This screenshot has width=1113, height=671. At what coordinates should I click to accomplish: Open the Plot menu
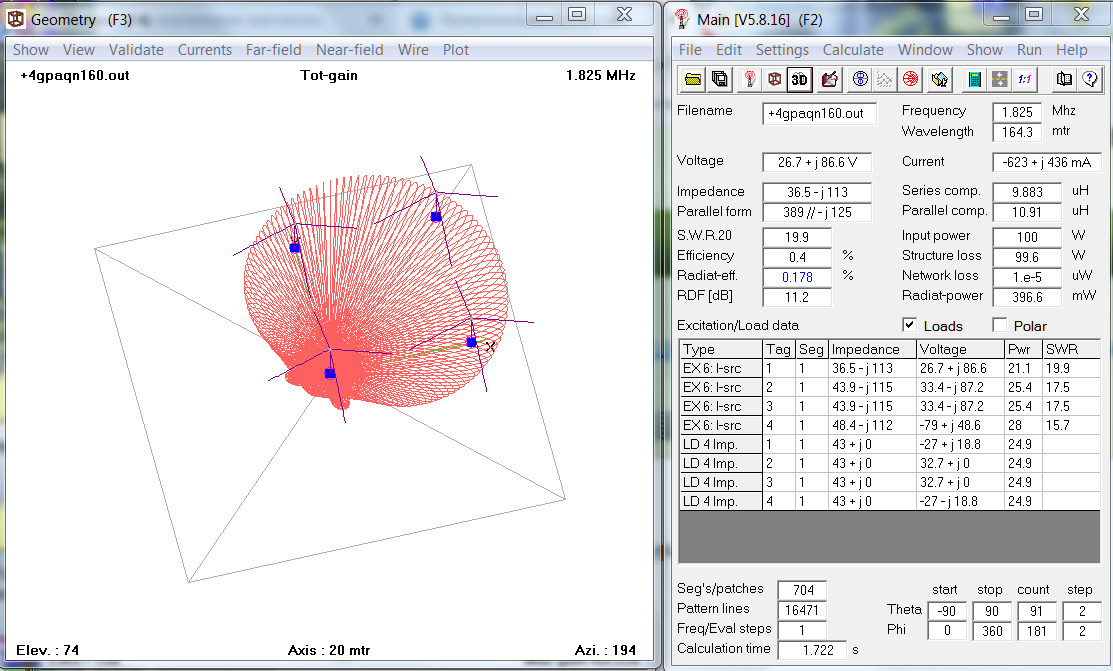[x=456, y=50]
